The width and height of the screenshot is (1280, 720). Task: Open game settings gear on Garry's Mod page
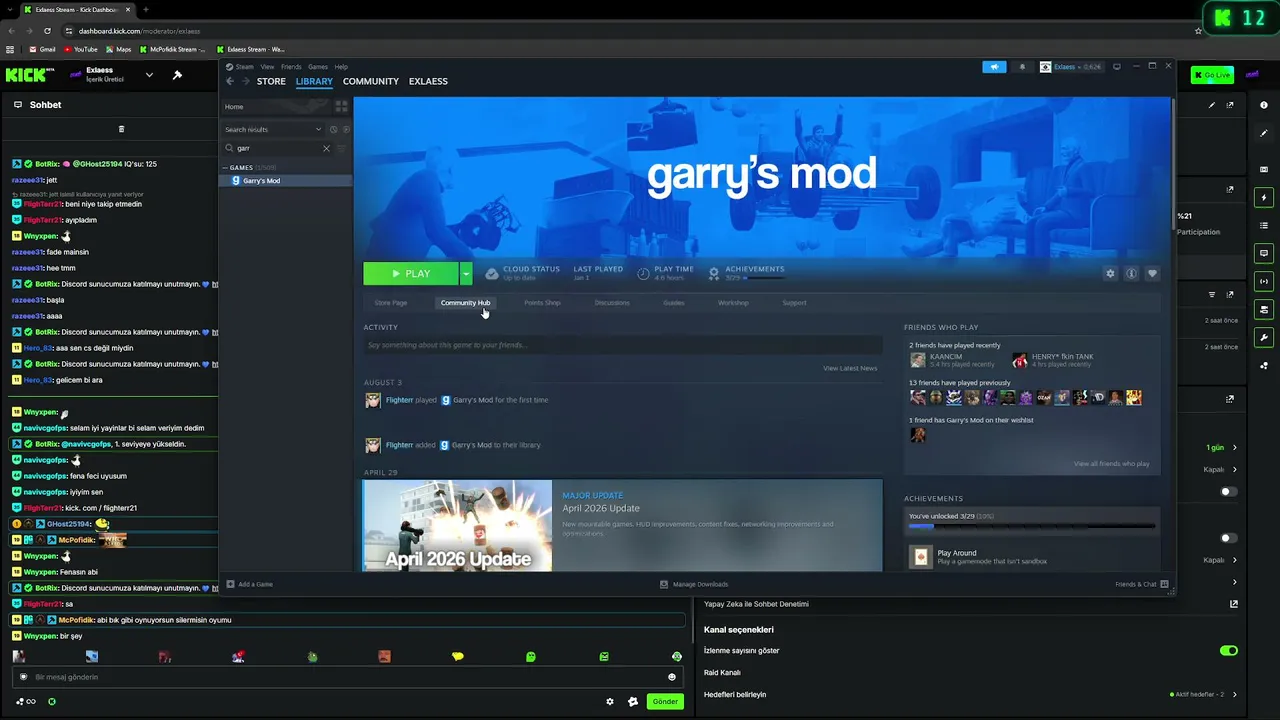(x=1110, y=273)
